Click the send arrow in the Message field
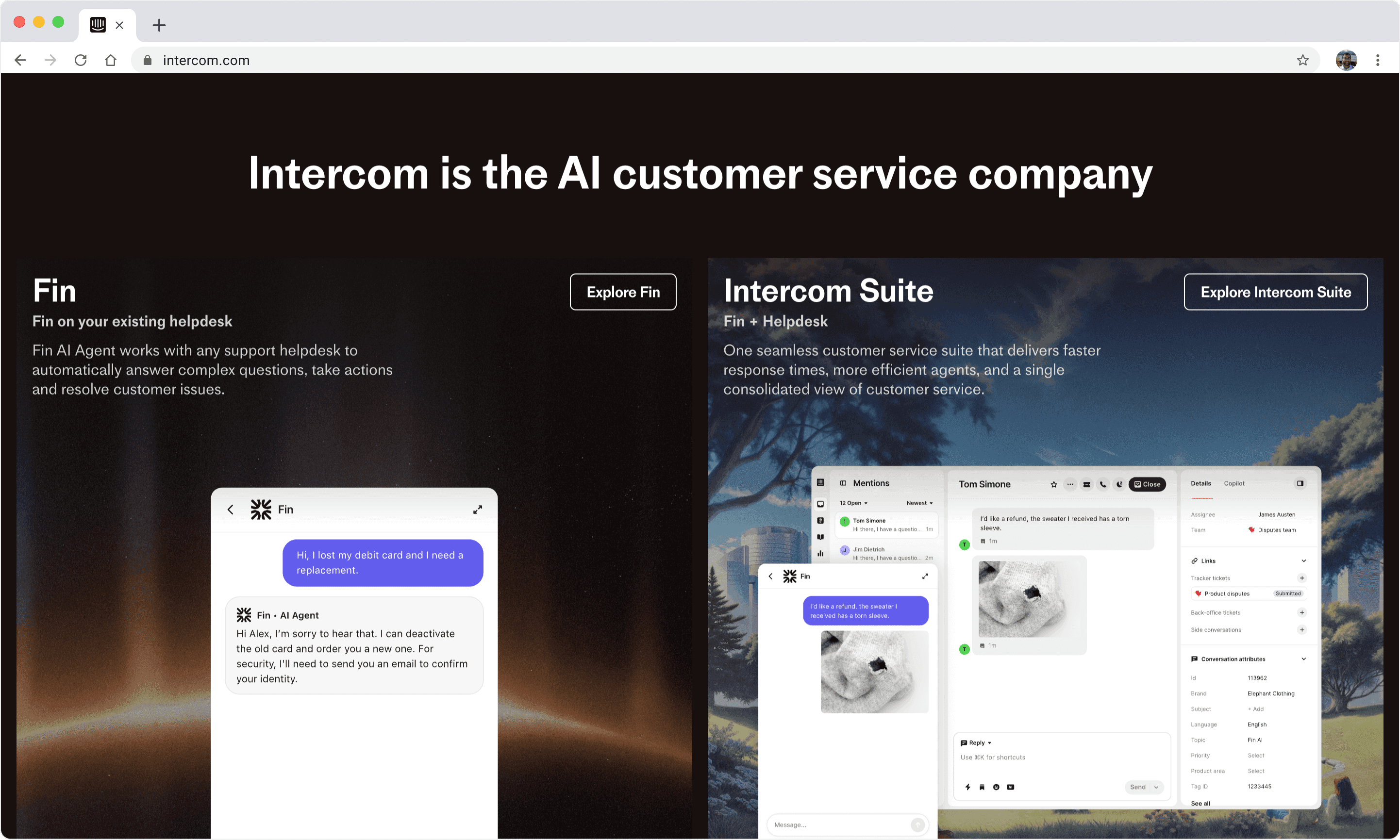This screenshot has height=840, width=1400. coord(917,825)
